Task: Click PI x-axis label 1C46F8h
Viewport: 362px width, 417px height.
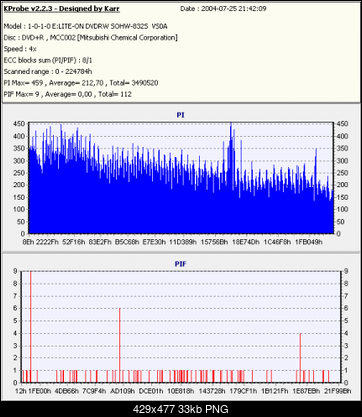Action: tap(277, 242)
